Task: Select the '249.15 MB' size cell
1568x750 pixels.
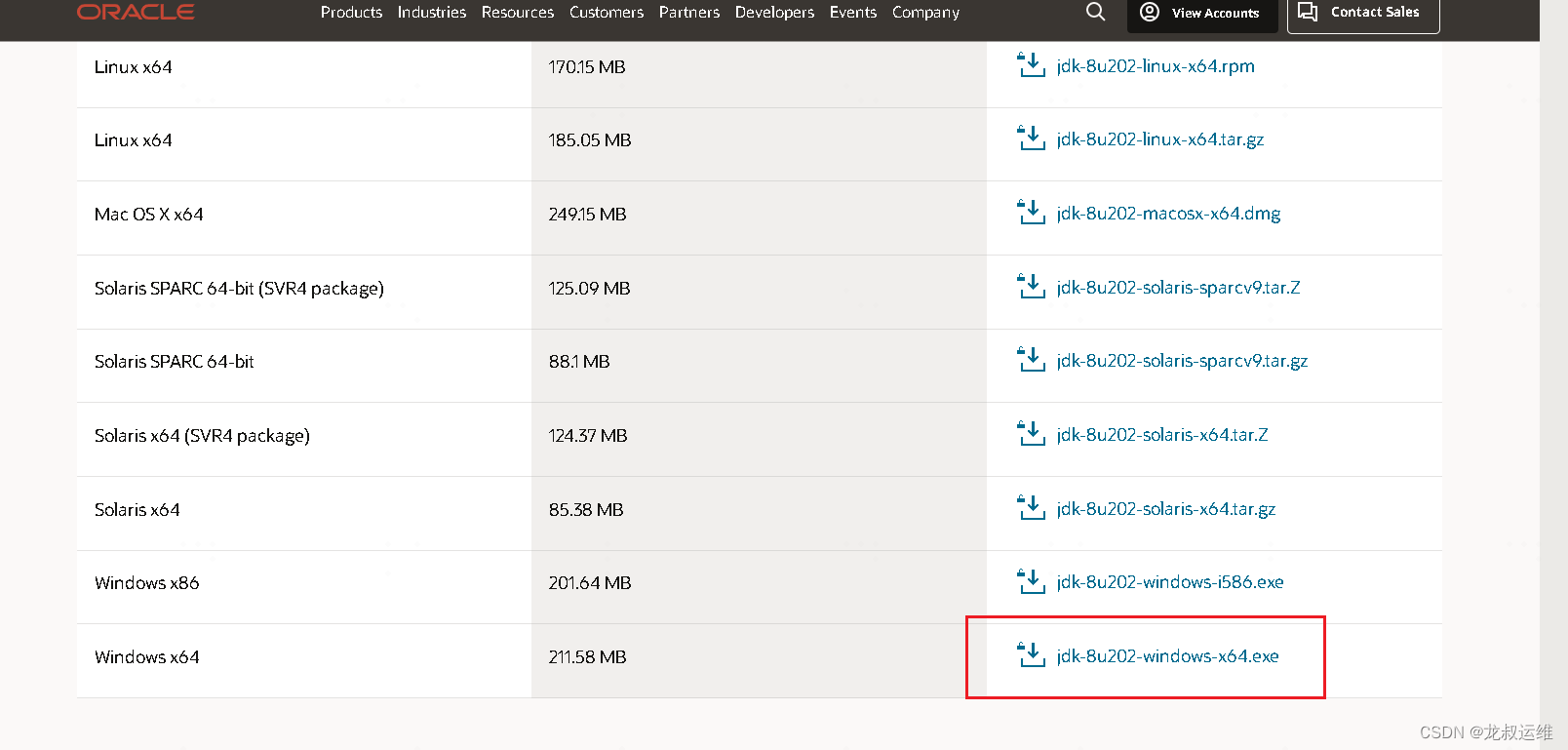Action: pyautogui.click(x=759, y=217)
